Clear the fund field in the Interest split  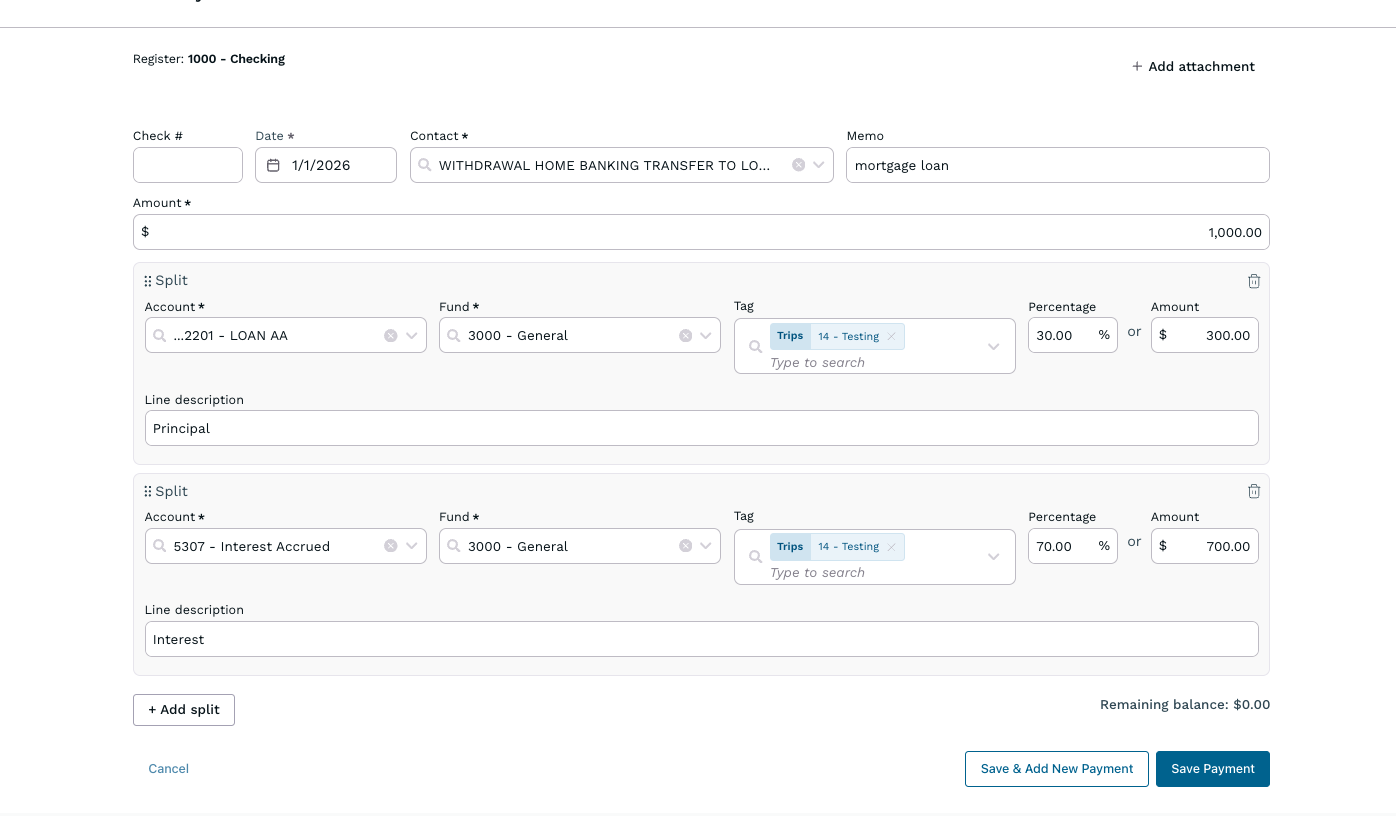click(685, 546)
